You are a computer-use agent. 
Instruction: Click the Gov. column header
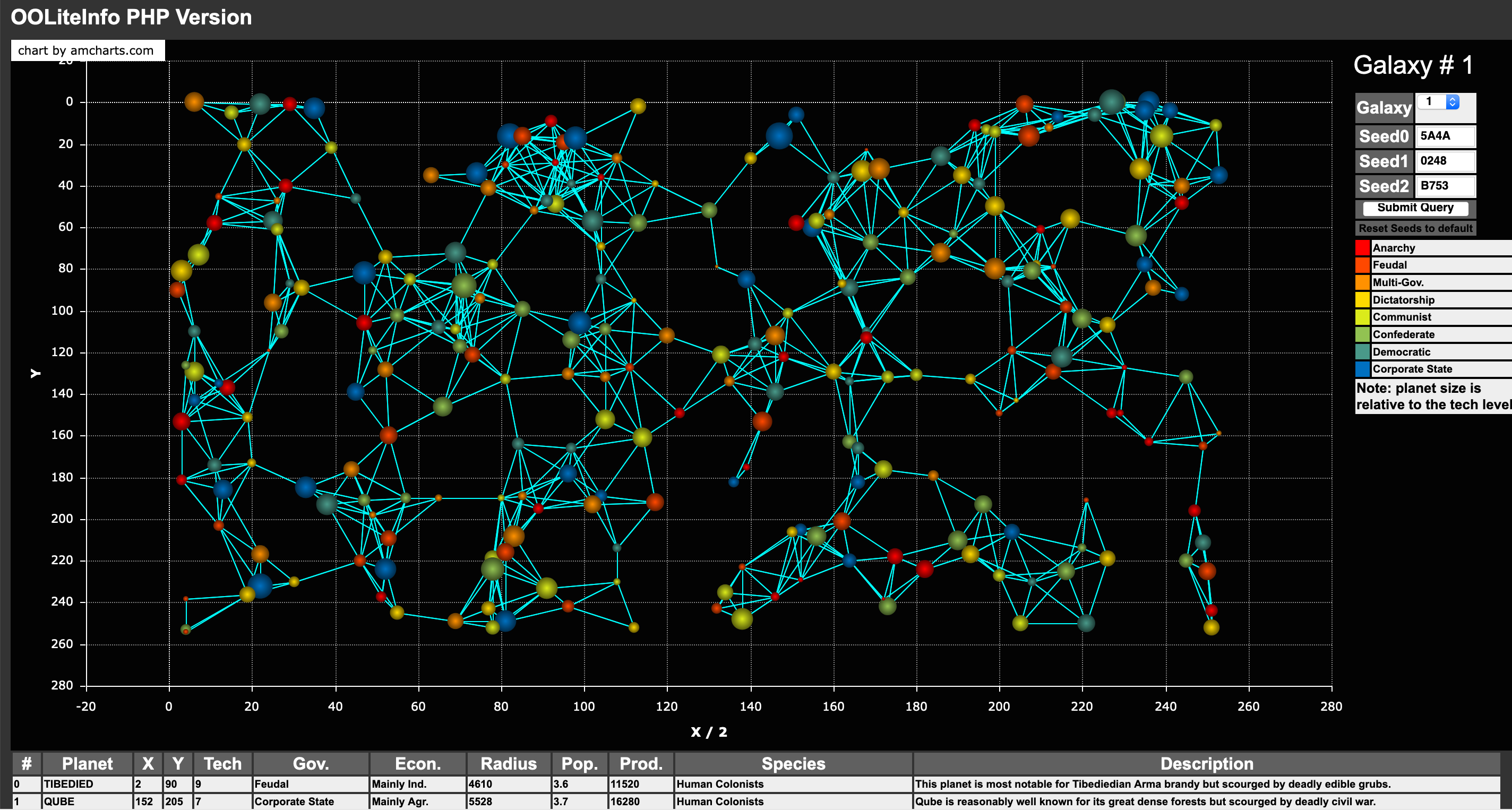pyautogui.click(x=311, y=764)
